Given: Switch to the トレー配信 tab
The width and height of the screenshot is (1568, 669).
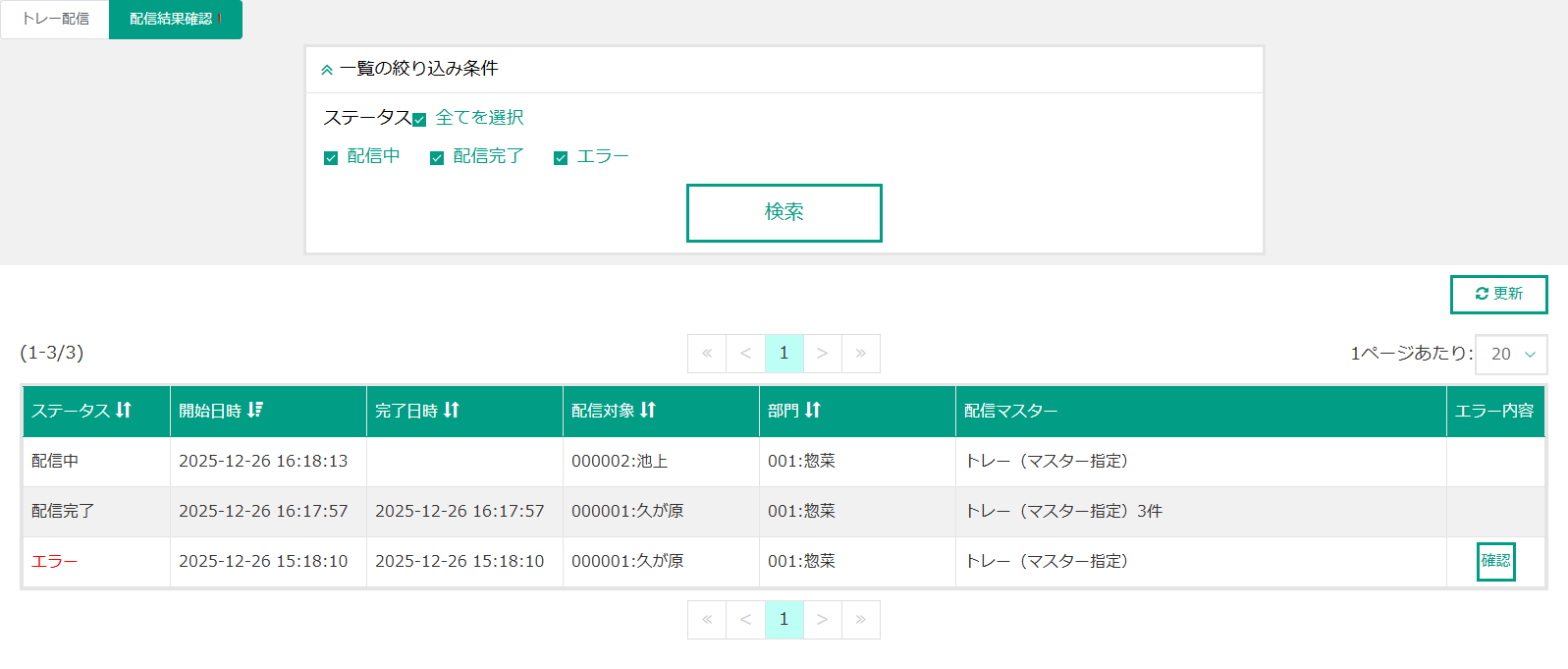Looking at the screenshot, I should (55, 20).
